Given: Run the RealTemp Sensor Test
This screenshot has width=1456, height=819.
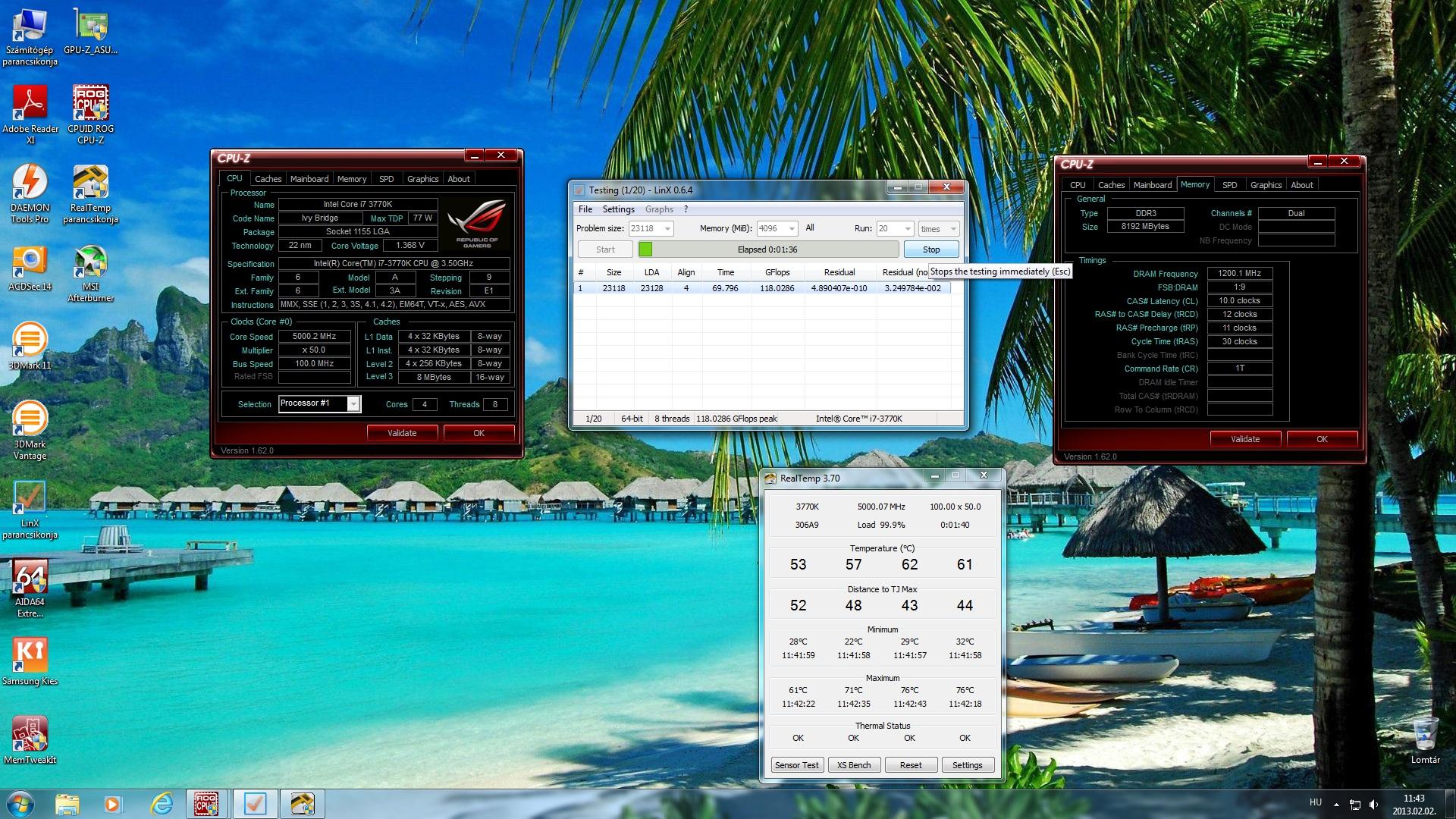Looking at the screenshot, I should [x=796, y=765].
